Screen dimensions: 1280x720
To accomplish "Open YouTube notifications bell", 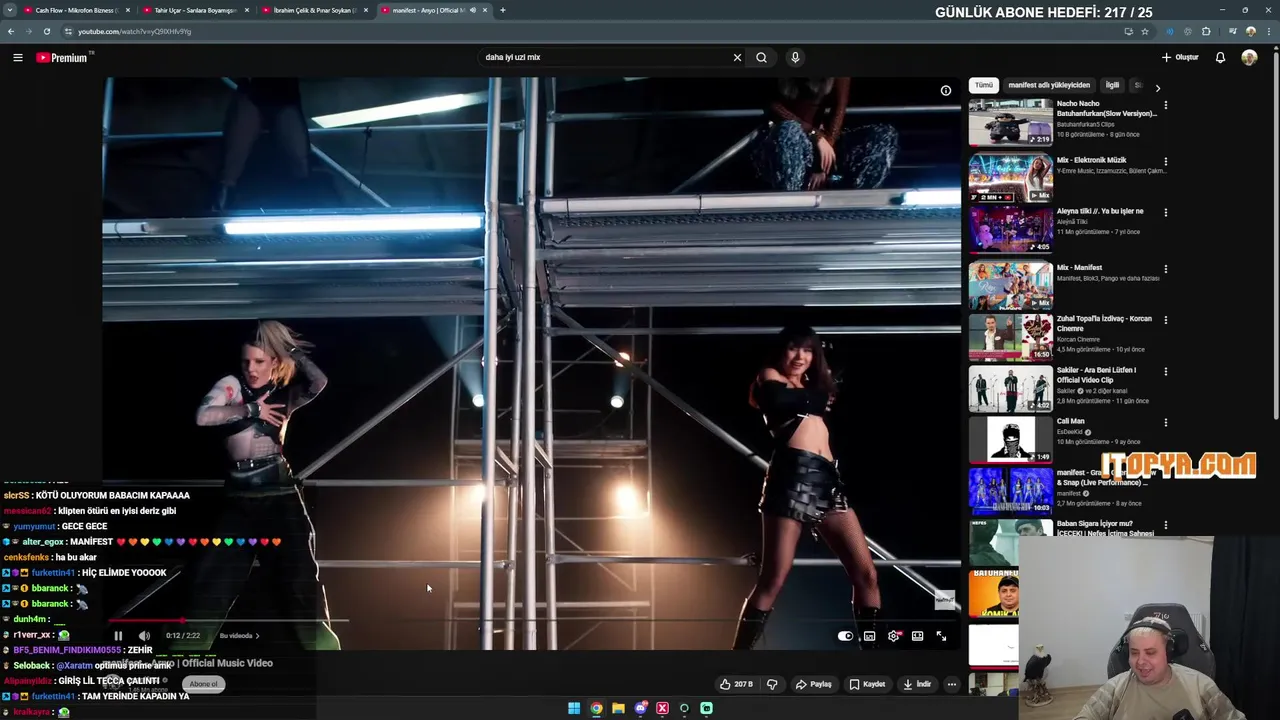I will [1220, 57].
